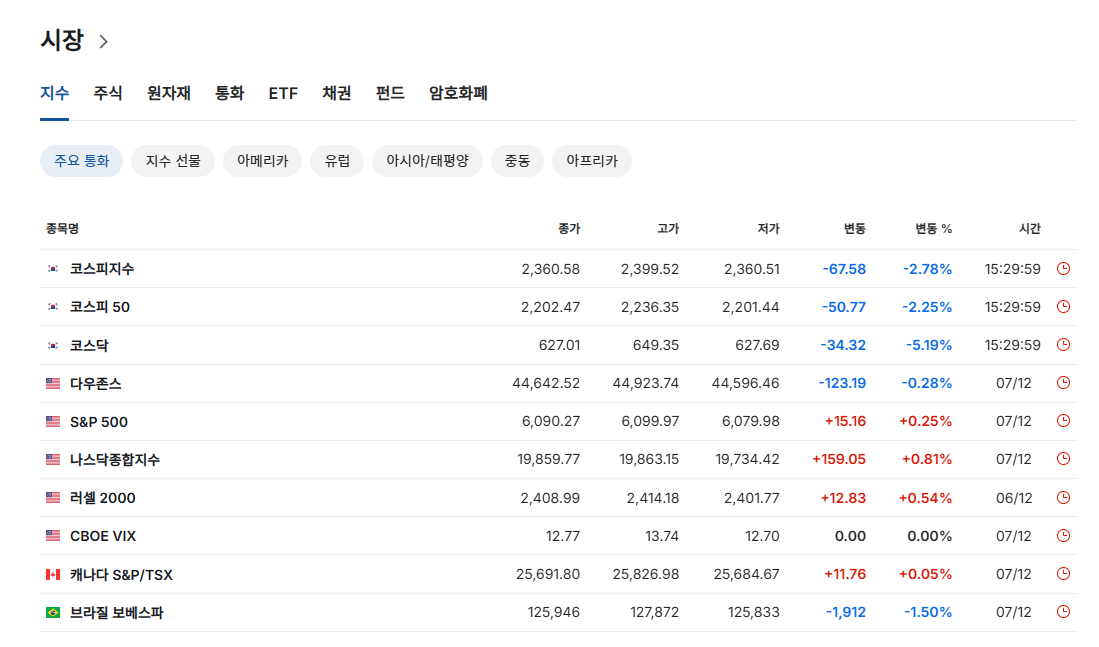Click the 2,360.58 closing value
This screenshot has width=1099, height=647.
[550, 269]
